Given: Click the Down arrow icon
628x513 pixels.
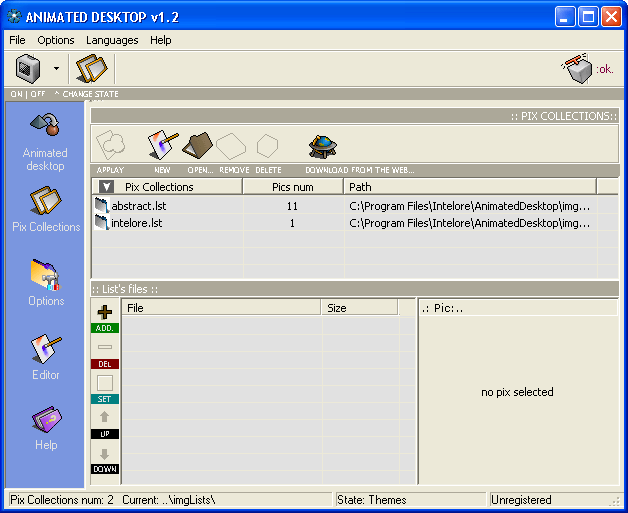Looking at the screenshot, I should (x=105, y=454).
